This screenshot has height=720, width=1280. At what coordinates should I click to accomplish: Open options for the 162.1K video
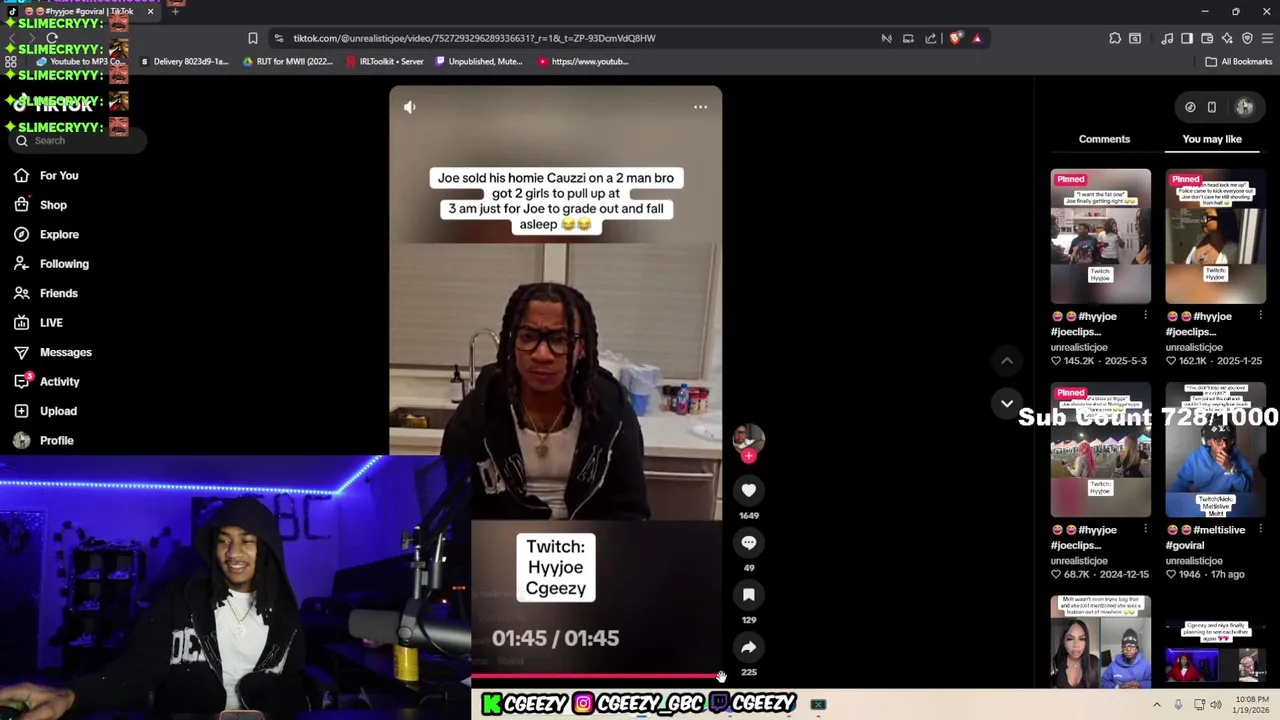tap(1260, 316)
